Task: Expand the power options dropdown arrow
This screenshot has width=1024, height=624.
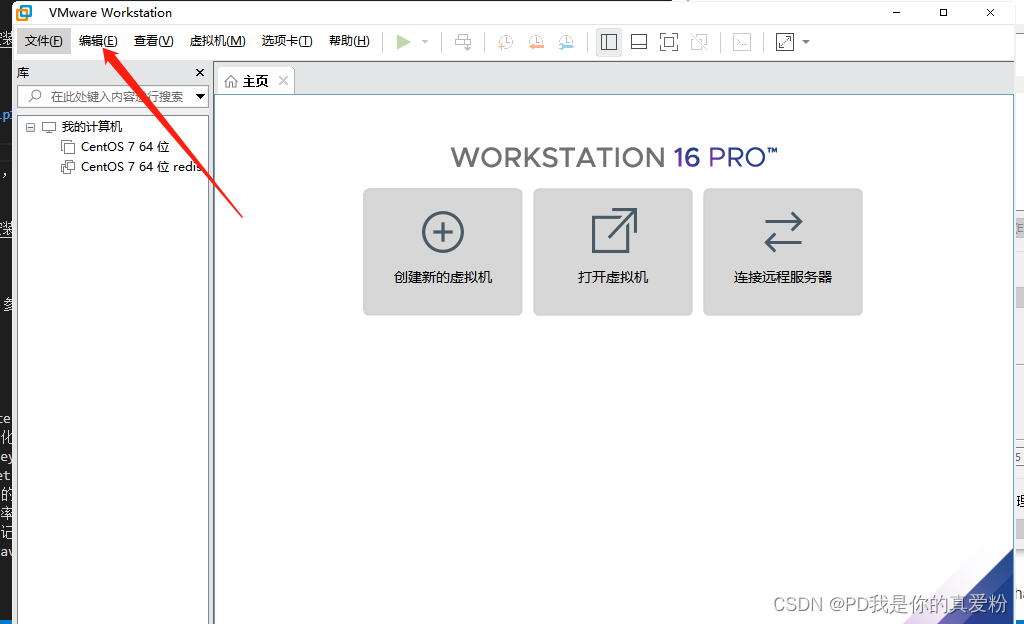Action: point(425,42)
